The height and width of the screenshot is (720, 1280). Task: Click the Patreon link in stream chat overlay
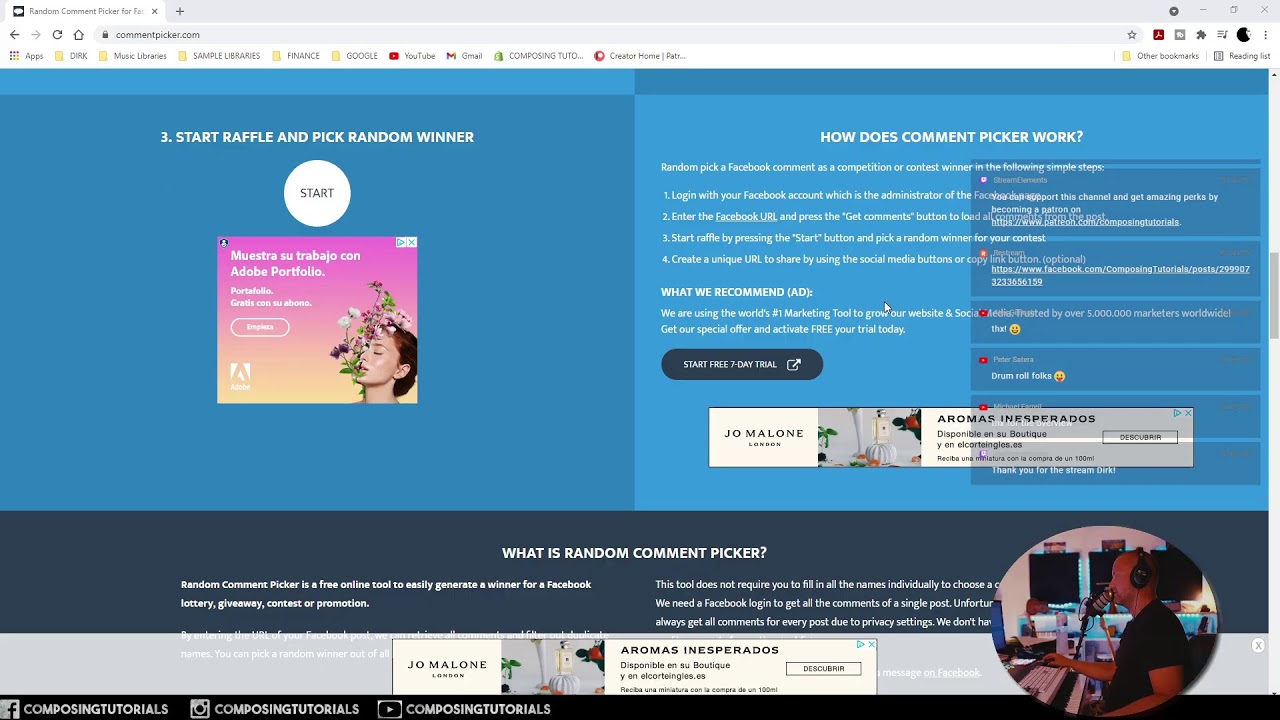tap(1085, 222)
